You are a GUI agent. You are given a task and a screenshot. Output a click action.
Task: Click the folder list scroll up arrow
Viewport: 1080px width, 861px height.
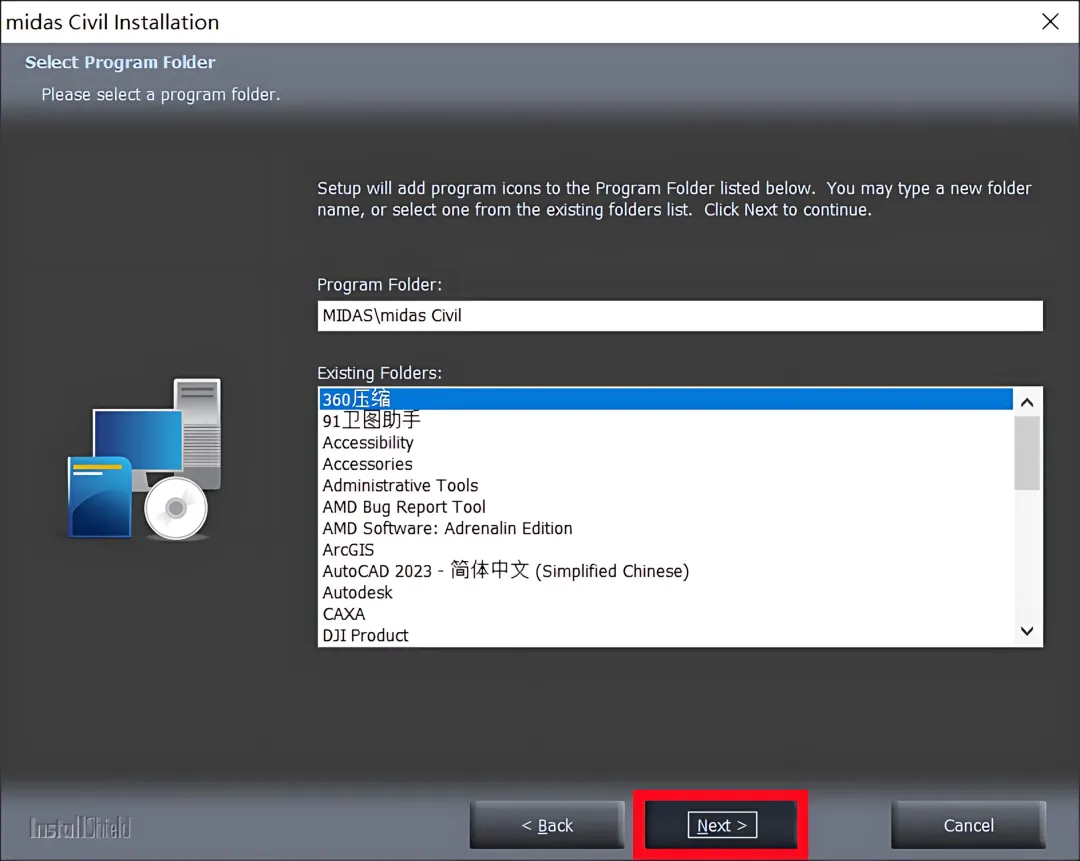tap(1027, 402)
